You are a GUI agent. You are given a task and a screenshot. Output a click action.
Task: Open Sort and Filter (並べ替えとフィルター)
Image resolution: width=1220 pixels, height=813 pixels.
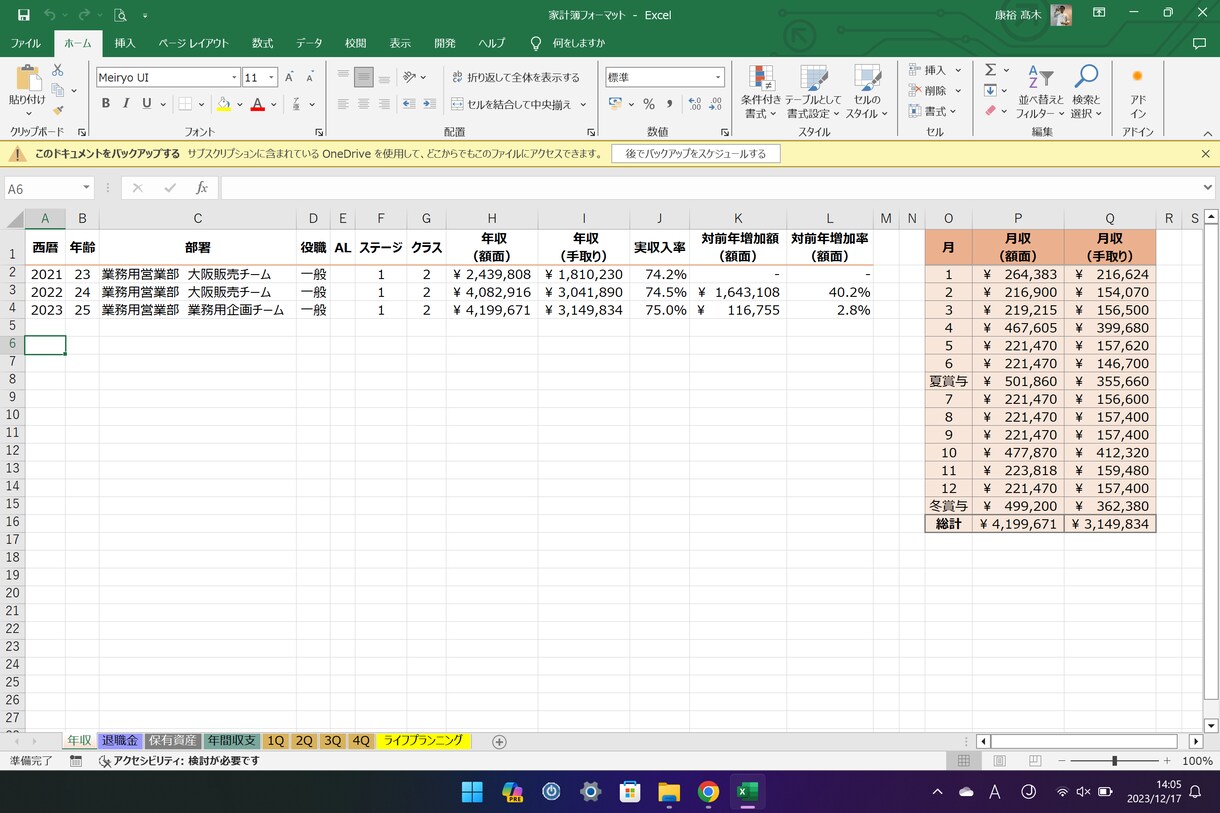pyautogui.click(x=1041, y=92)
